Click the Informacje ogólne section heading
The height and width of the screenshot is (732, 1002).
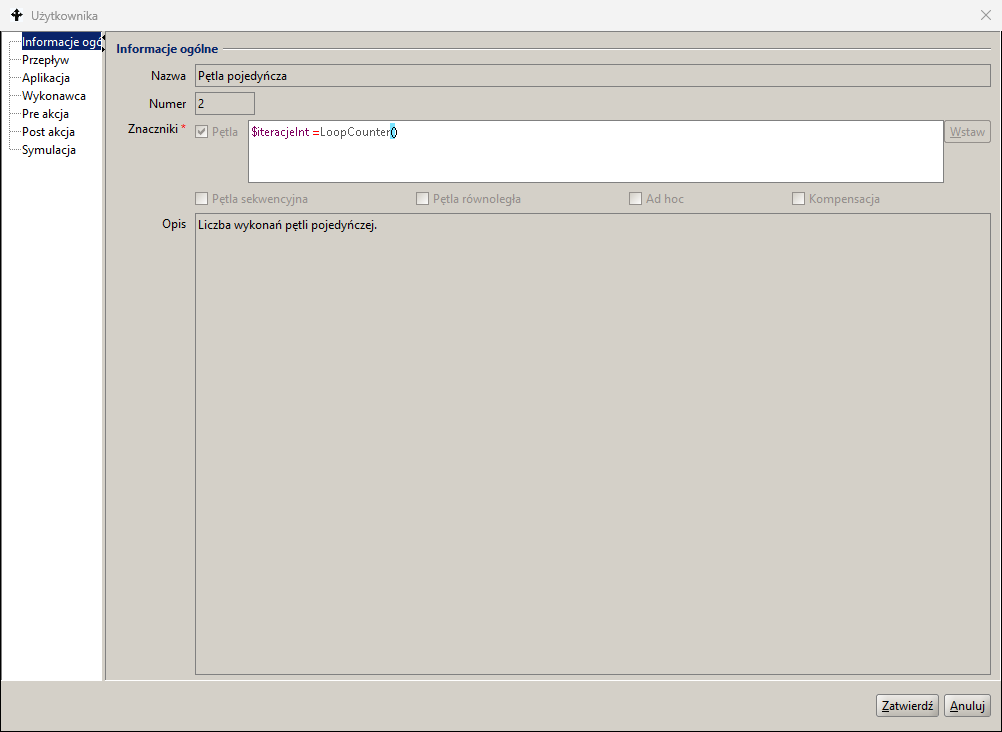tap(167, 49)
